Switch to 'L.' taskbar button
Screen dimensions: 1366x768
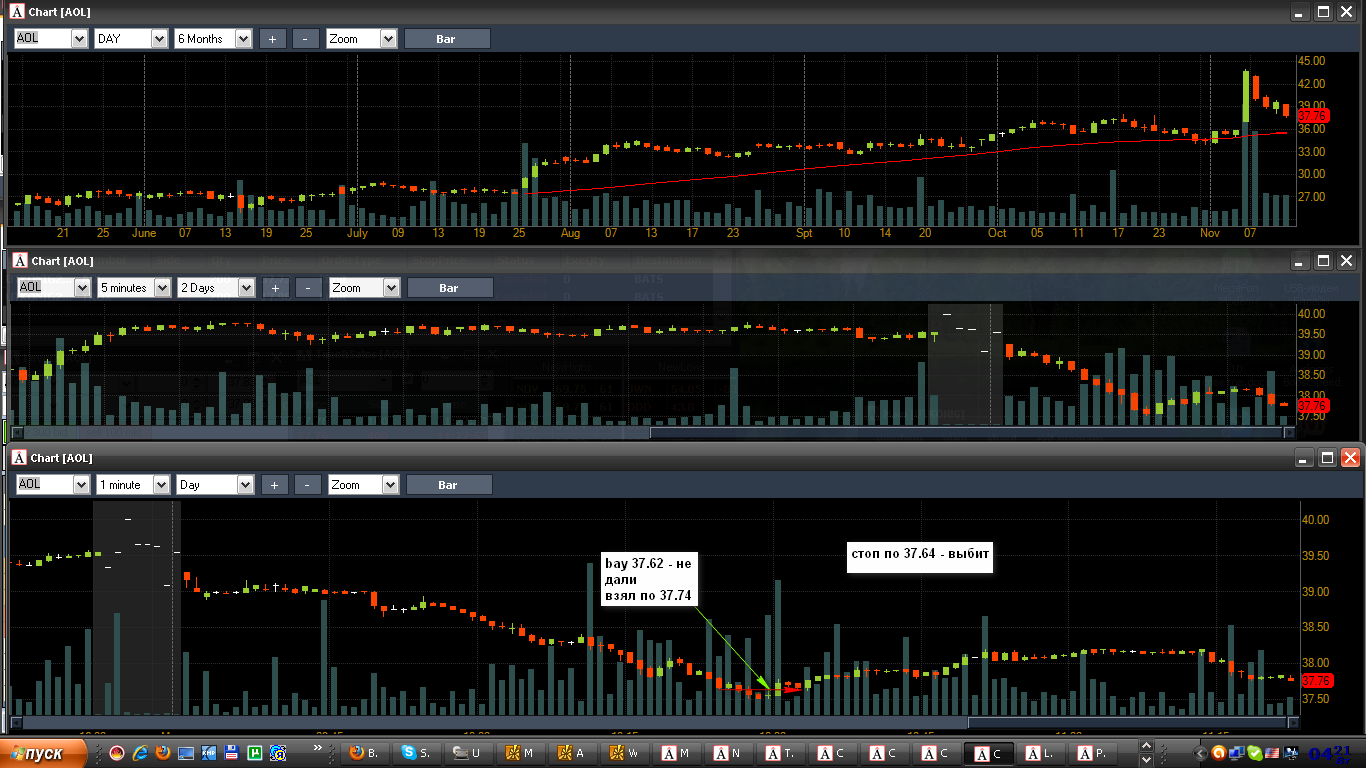point(1042,753)
